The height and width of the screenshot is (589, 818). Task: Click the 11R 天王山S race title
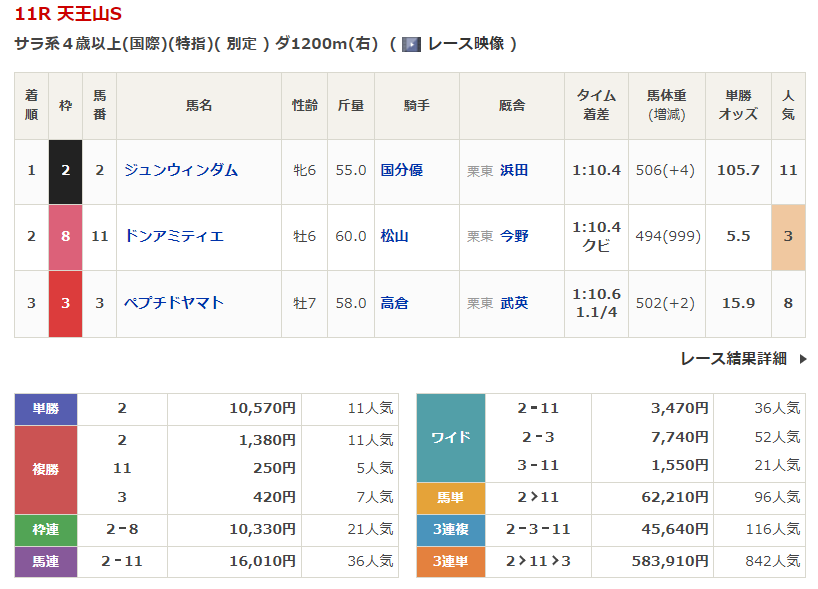tap(69, 14)
